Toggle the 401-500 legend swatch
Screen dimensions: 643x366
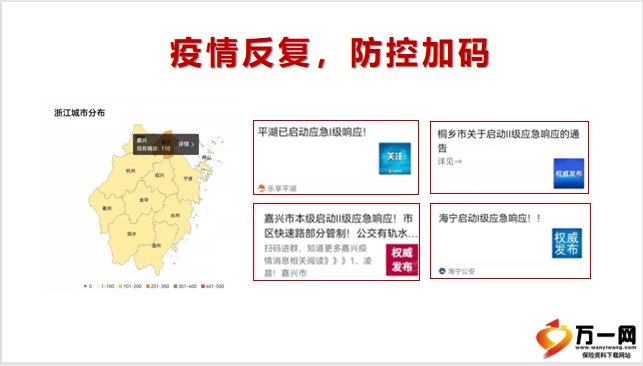pyautogui.click(x=203, y=286)
